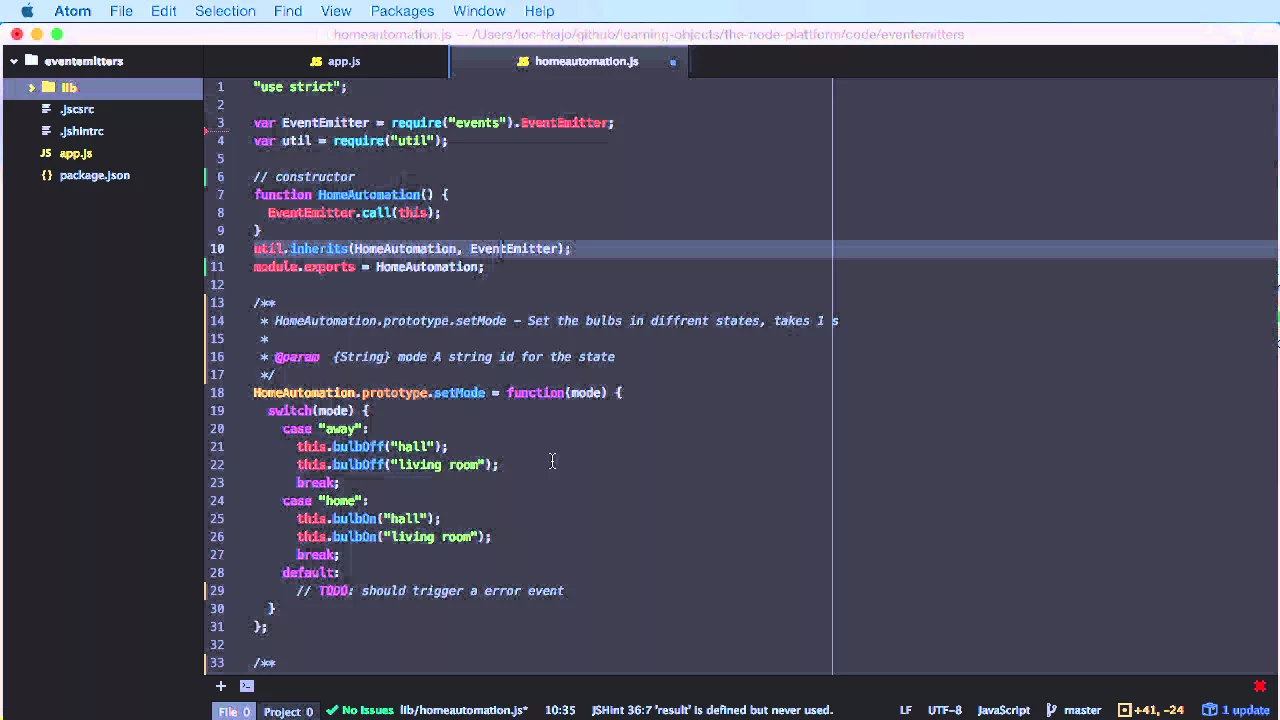Open package.json from the tree view
1280x720 pixels.
click(95, 175)
